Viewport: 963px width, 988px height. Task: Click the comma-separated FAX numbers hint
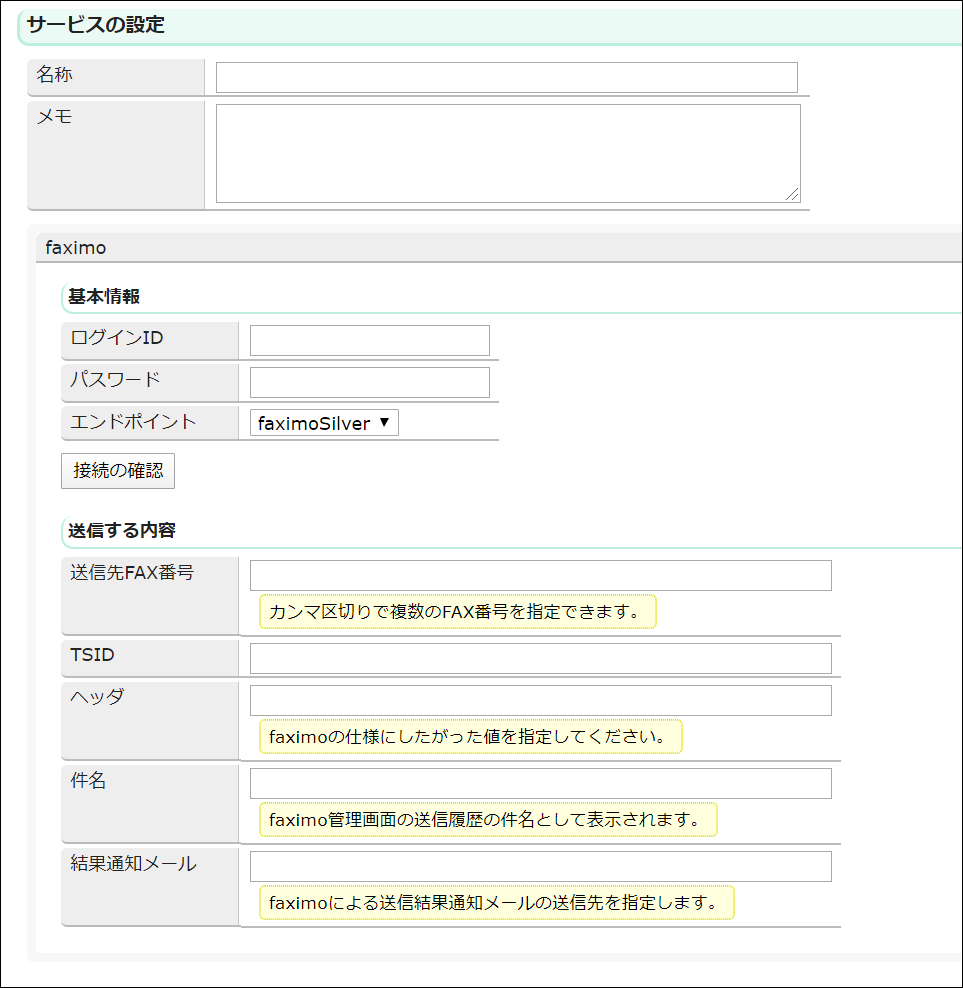(x=457, y=611)
